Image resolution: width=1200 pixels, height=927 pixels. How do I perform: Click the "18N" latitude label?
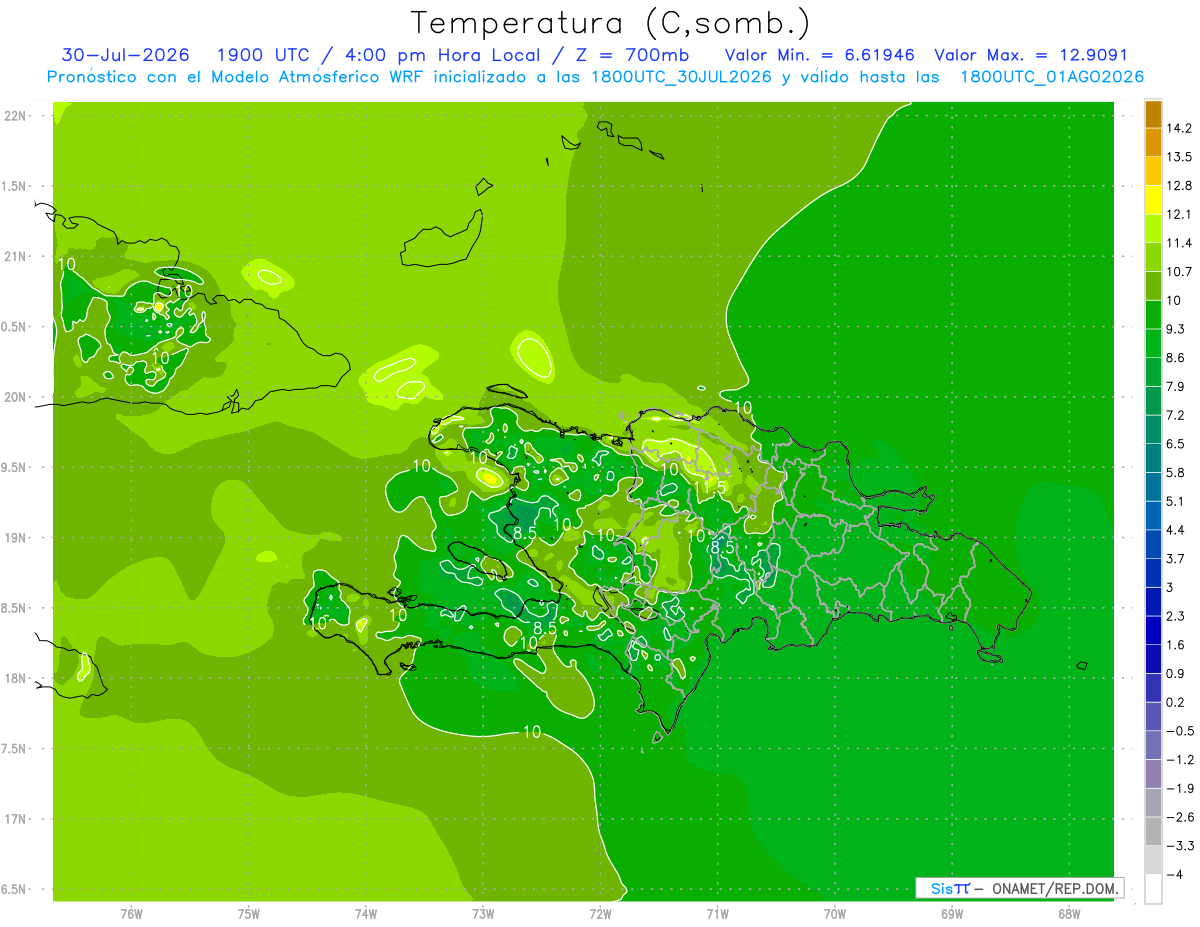pos(15,678)
